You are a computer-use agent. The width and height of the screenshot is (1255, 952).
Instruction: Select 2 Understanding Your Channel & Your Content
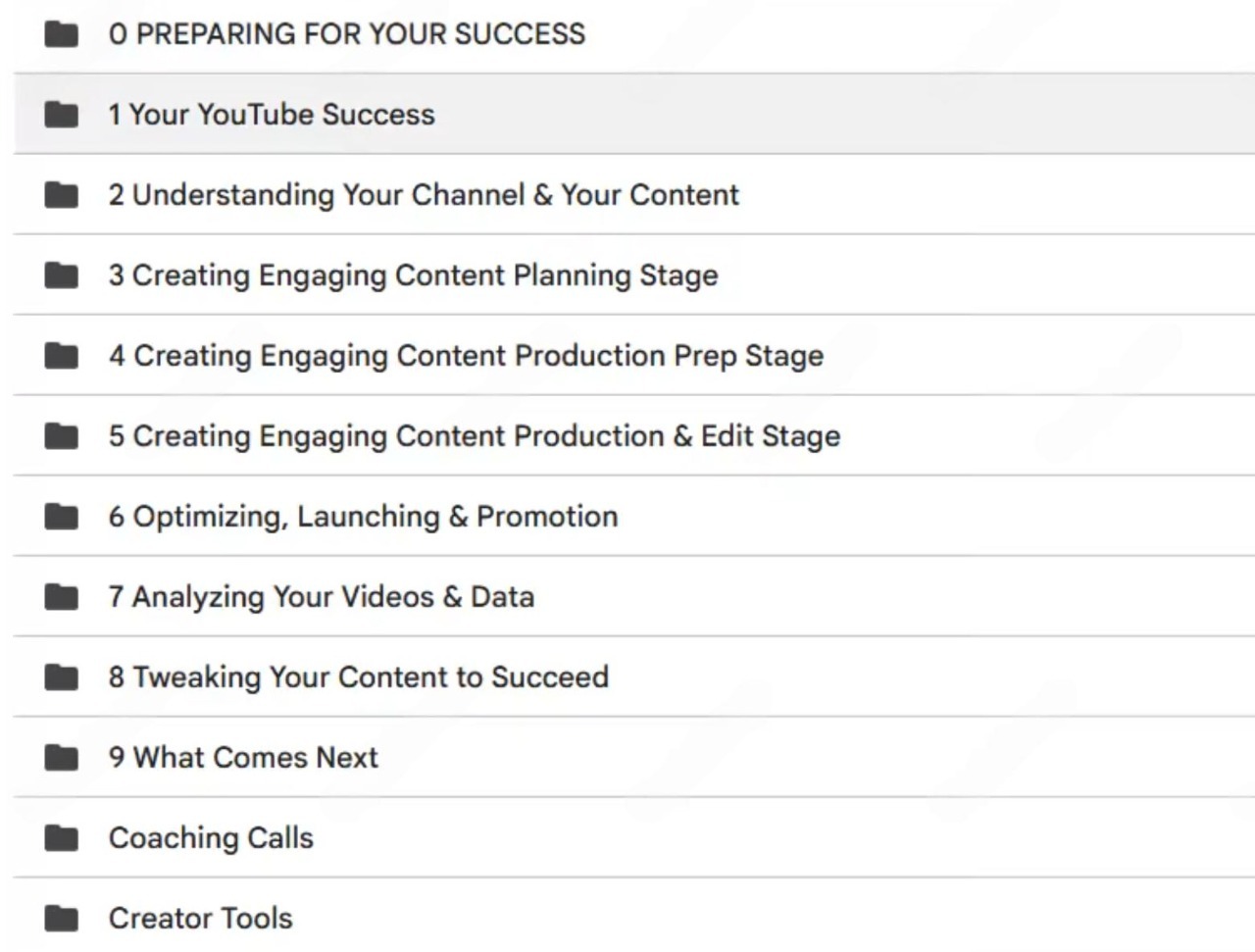[424, 195]
